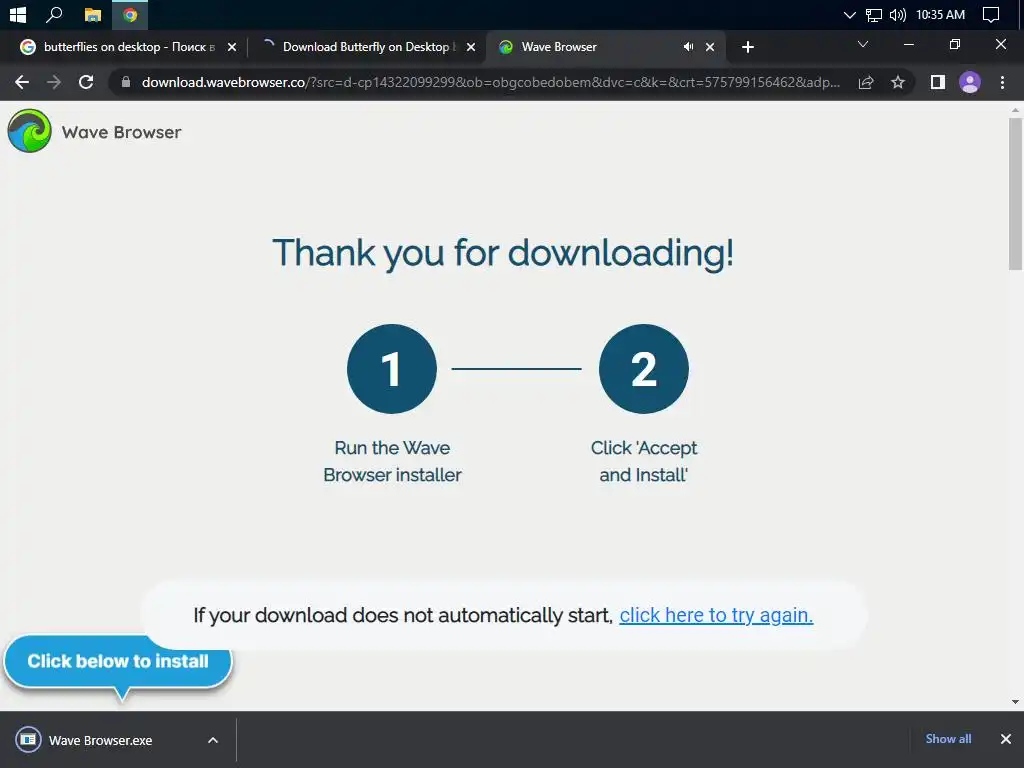Image resolution: width=1024 pixels, height=768 pixels.
Task: Share this page using the share icon
Action: click(866, 82)
